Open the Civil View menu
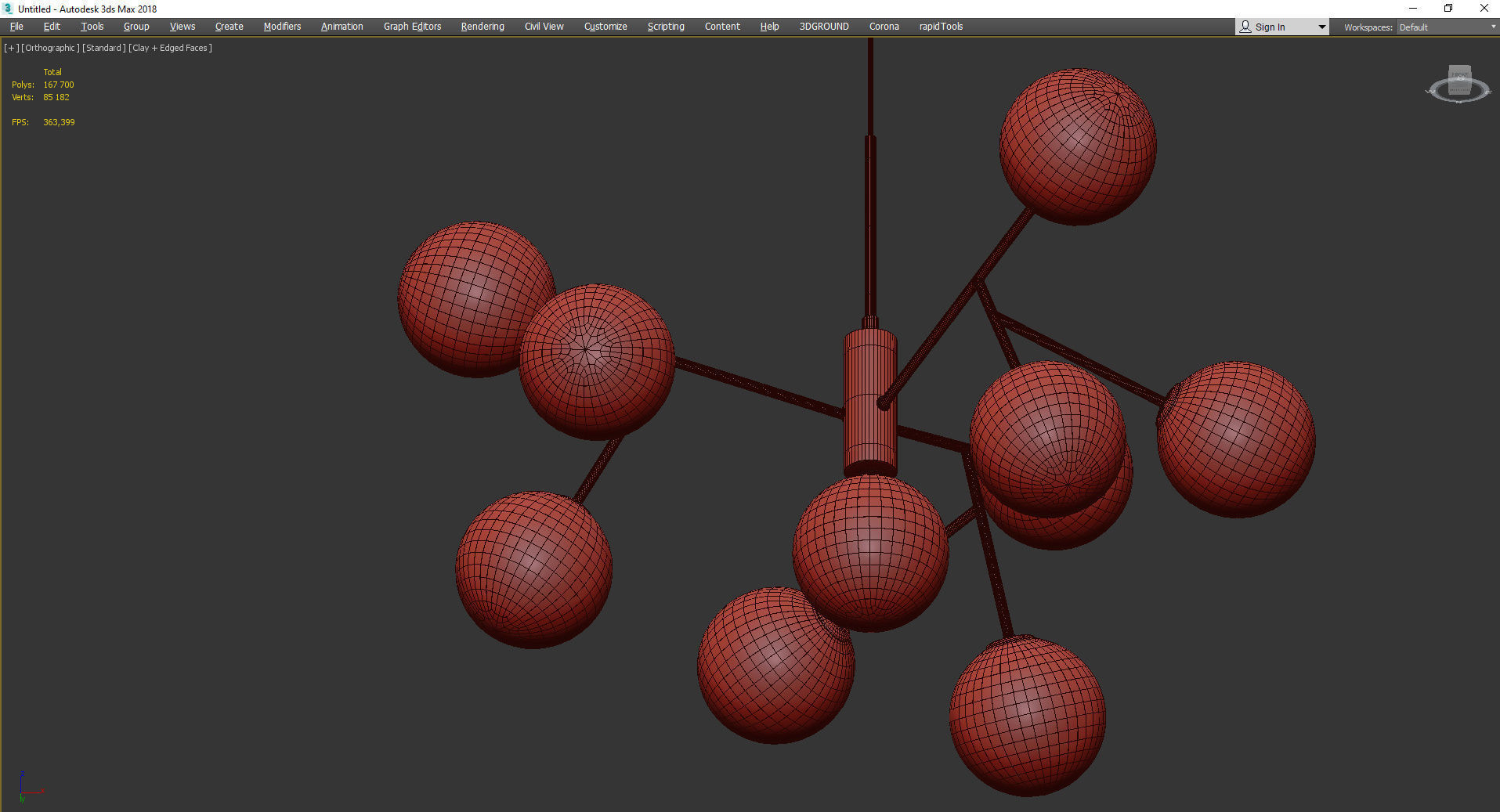The image size is (1500, 812). [x=544, y=27]
